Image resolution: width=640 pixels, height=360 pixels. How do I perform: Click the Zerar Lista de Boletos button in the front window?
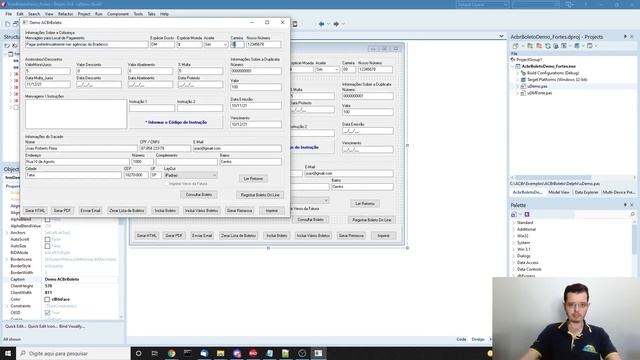(127, 211)
